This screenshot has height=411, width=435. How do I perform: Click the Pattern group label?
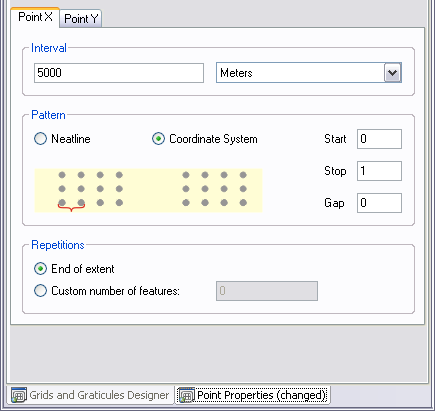48,115
